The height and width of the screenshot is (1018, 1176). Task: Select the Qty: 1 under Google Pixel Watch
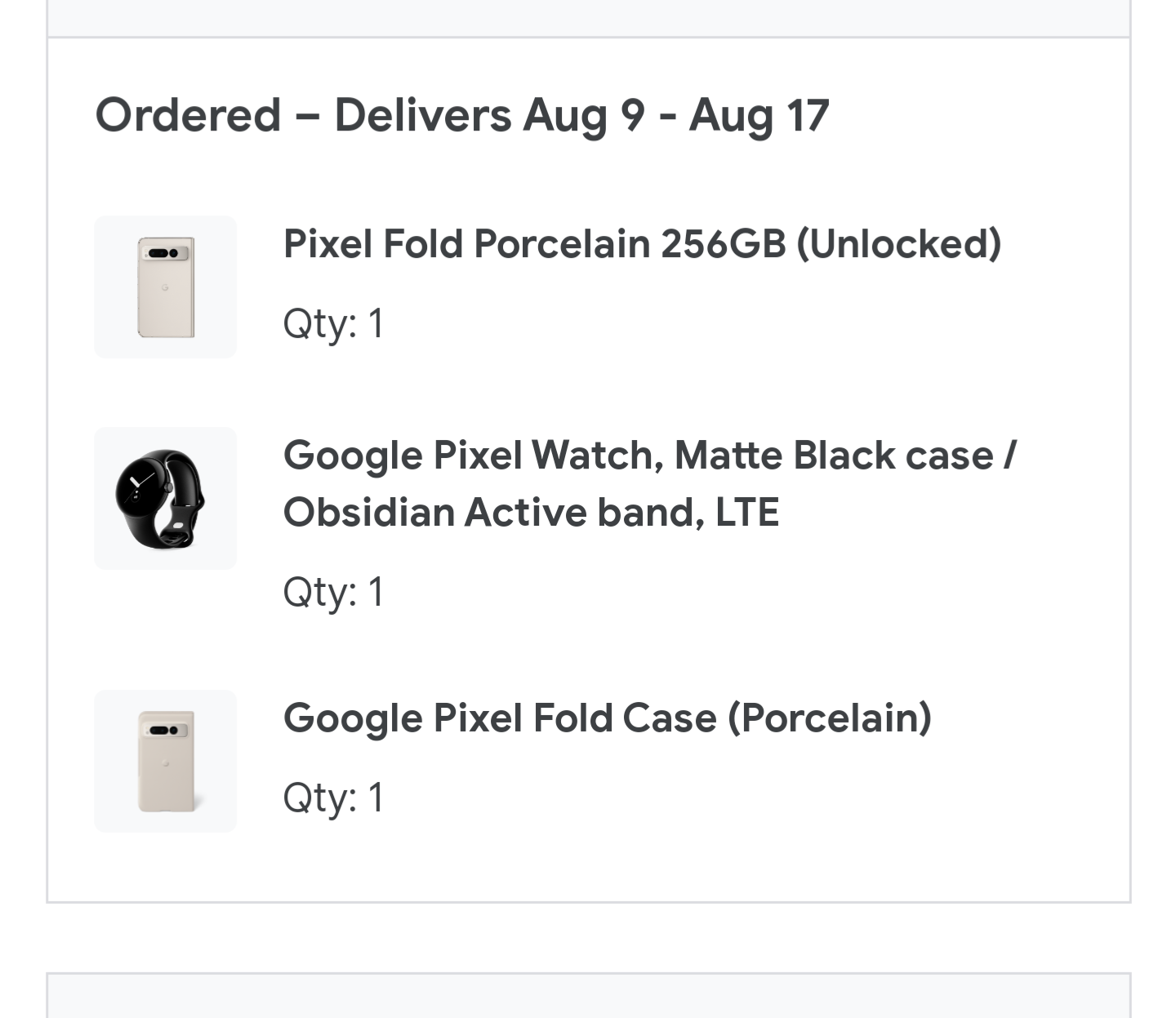tap(333, 592)
